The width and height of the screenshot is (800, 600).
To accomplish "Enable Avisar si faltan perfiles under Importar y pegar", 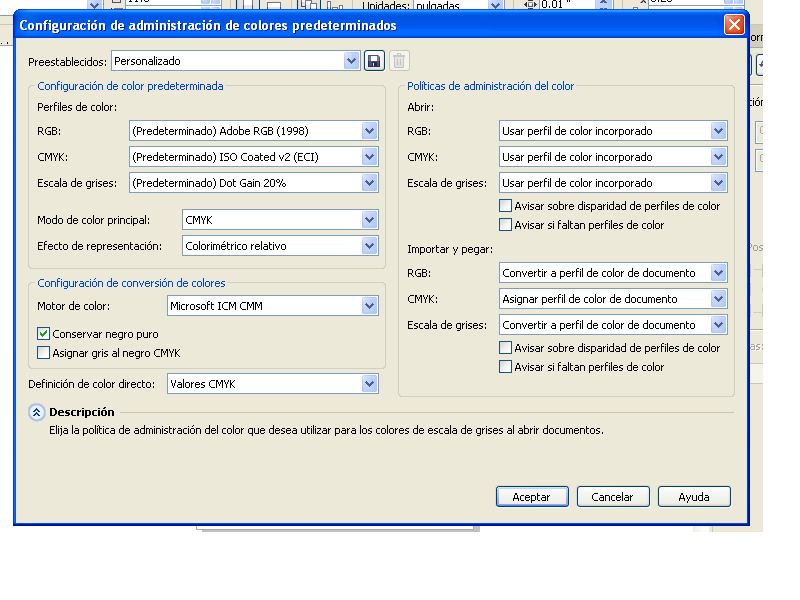I will click(505, 366).
